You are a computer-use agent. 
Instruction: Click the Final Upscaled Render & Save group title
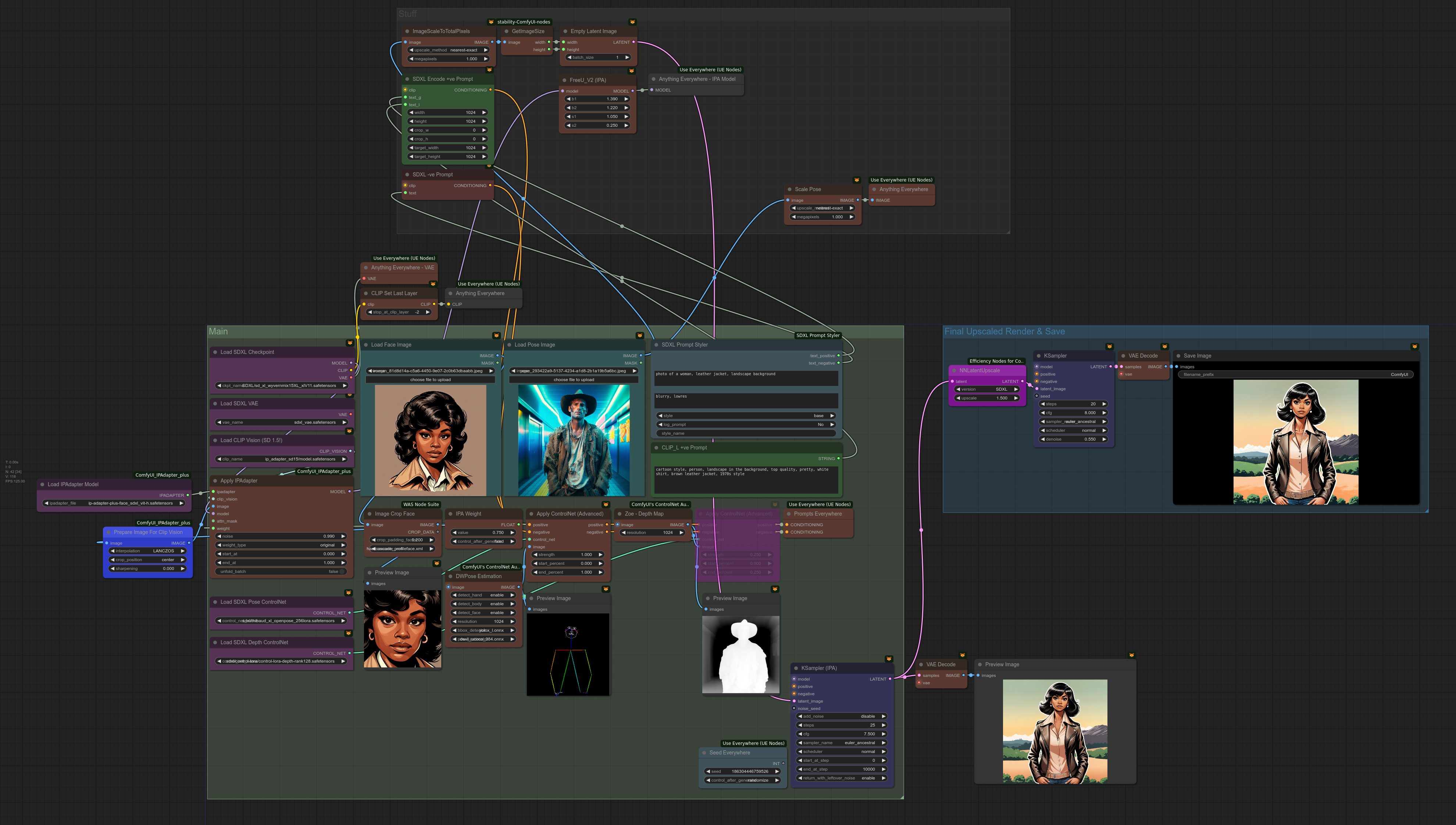tap(1004, 331)
